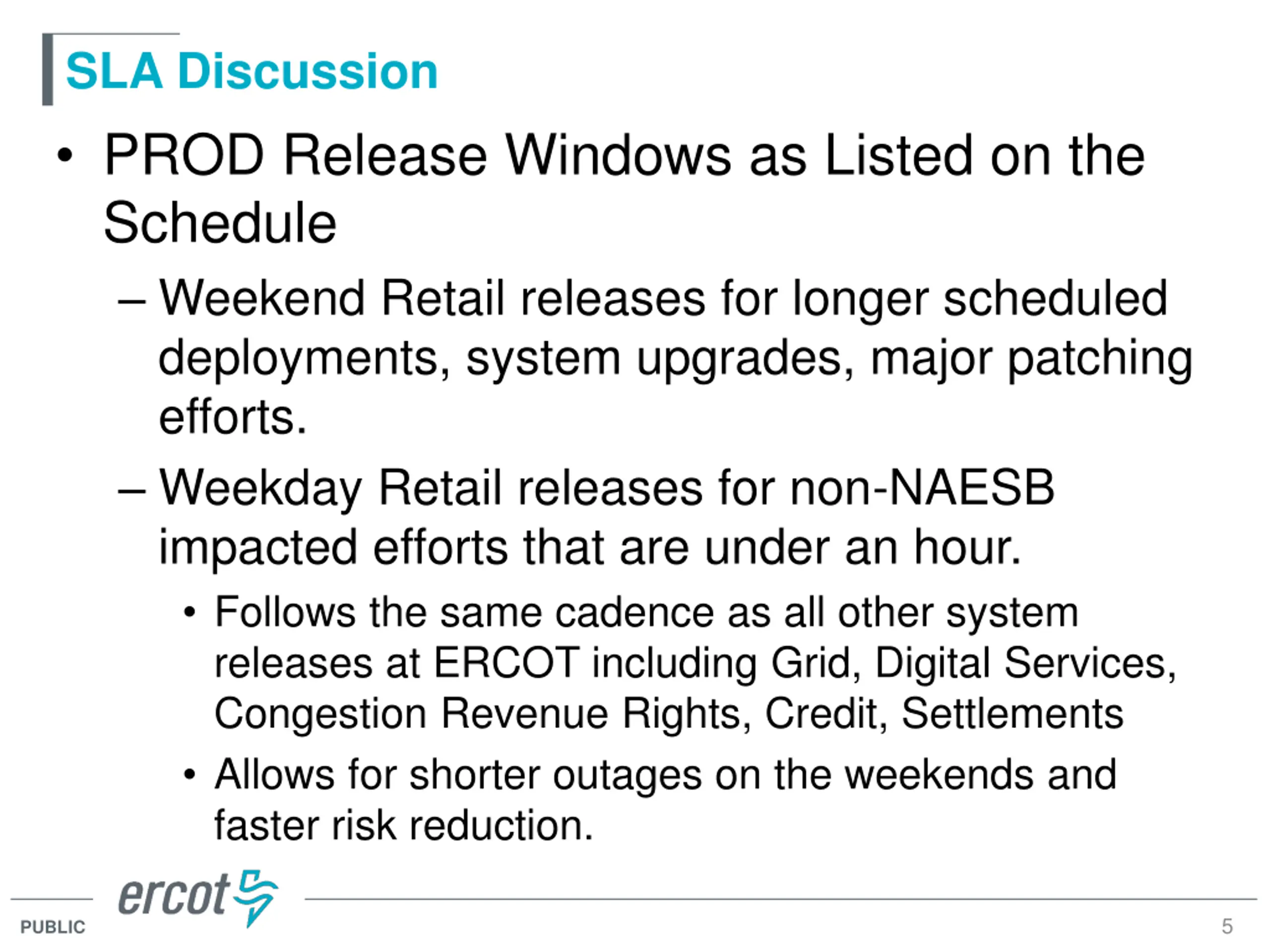The image size is (1270, 952).
Task: Click the word "efforts." ending the weekend bullet
Action: tap(233, 417)
